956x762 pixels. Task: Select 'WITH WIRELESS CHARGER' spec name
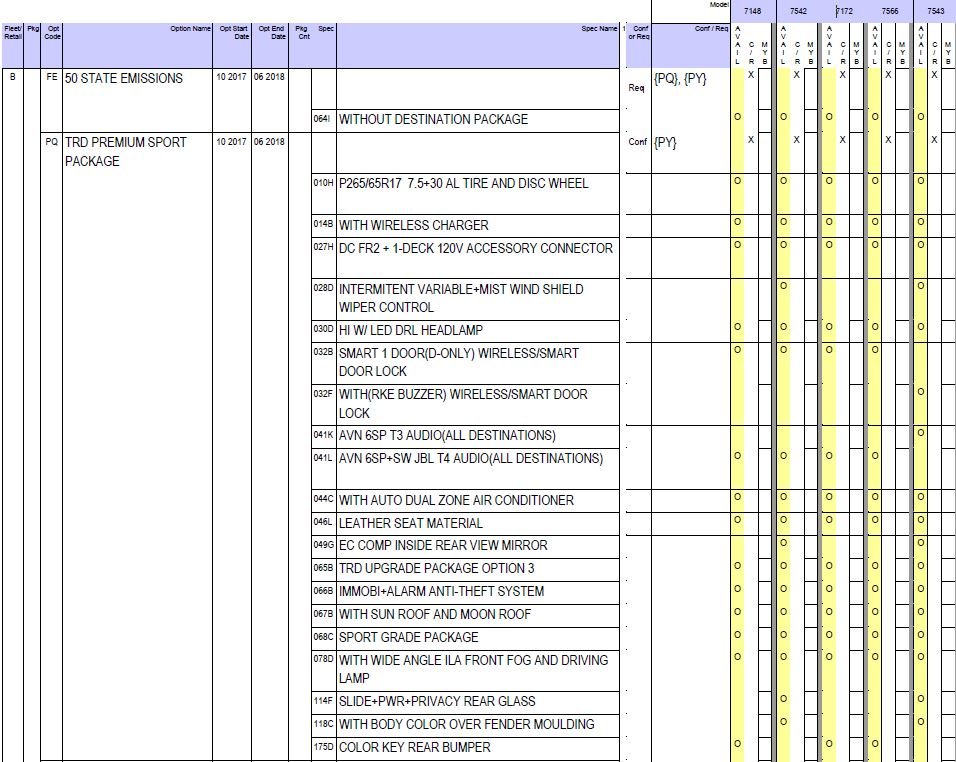point(413,225)
